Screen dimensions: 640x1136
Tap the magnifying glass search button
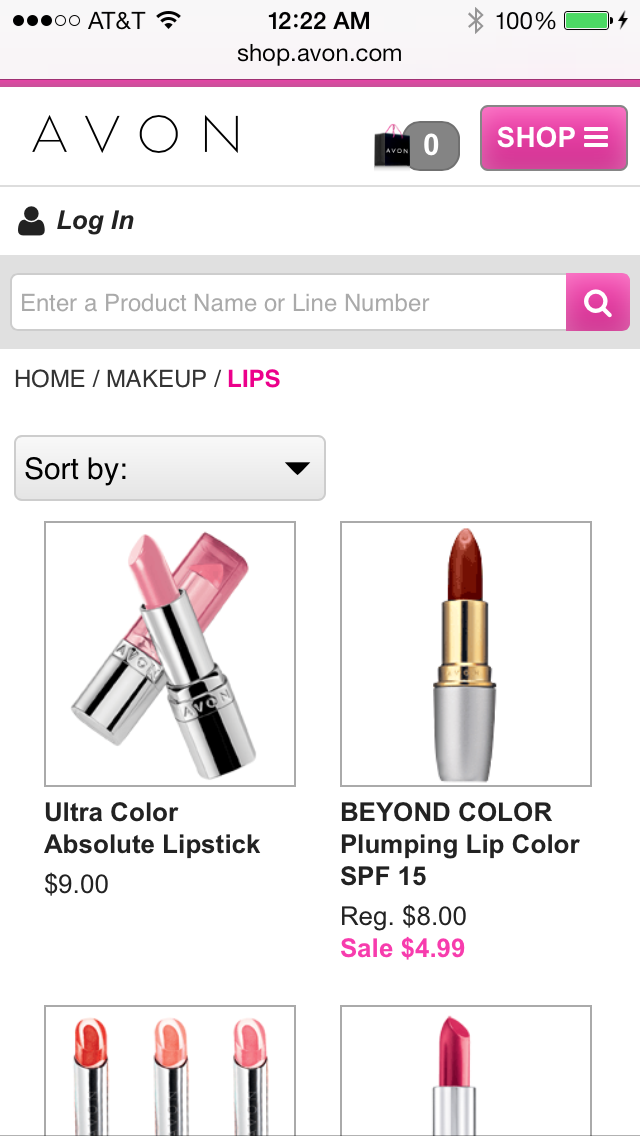pyautogui.click(x=598, y=302)
